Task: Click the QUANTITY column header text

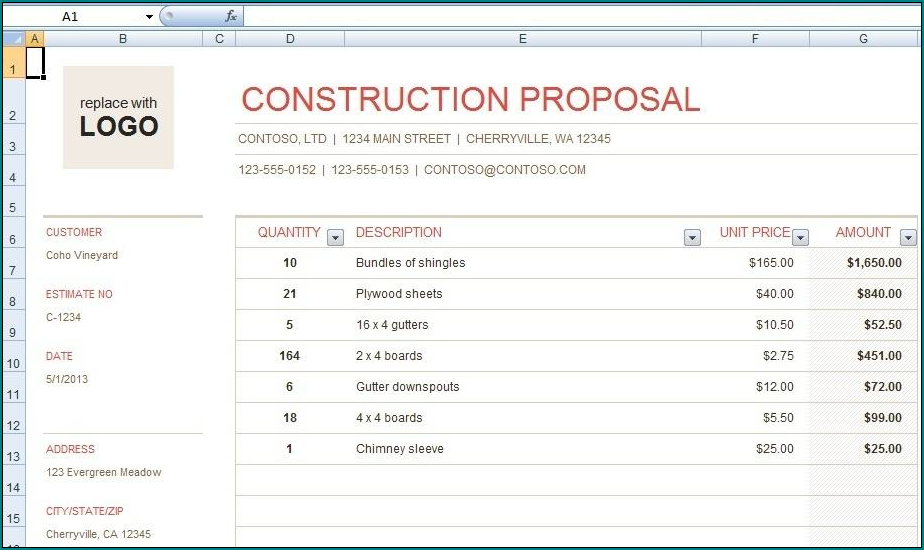Action: (x=289, y=232)
